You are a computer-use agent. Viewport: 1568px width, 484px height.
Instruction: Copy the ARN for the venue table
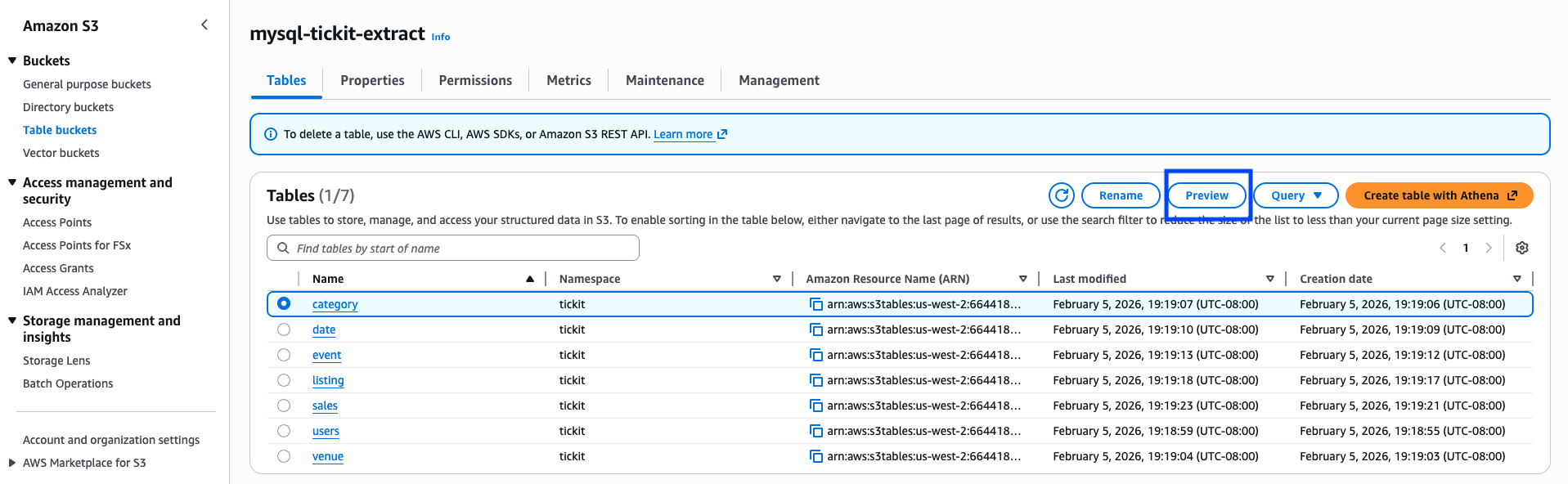point(815,456)
